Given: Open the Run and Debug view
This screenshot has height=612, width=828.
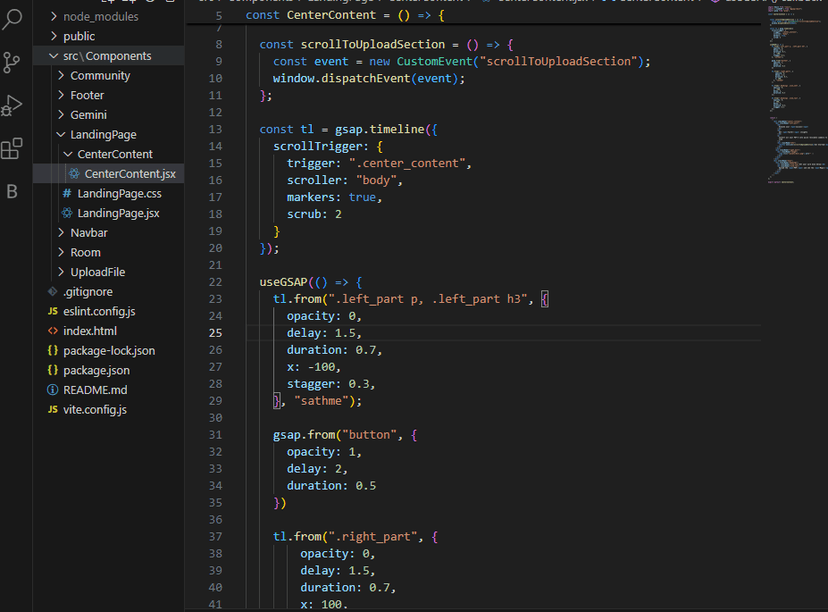Looking at the screenshot, I should point(12,105).
